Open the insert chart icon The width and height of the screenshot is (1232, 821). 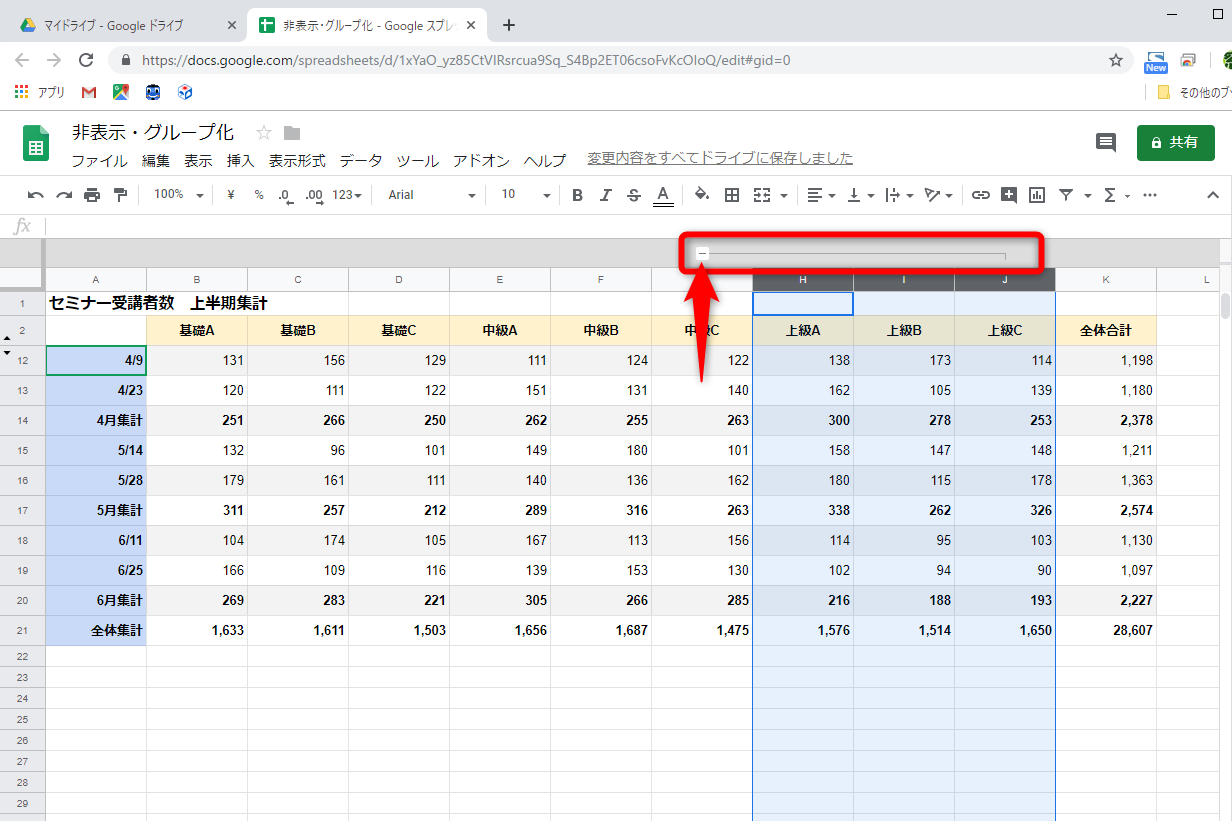pos(1037,194)
